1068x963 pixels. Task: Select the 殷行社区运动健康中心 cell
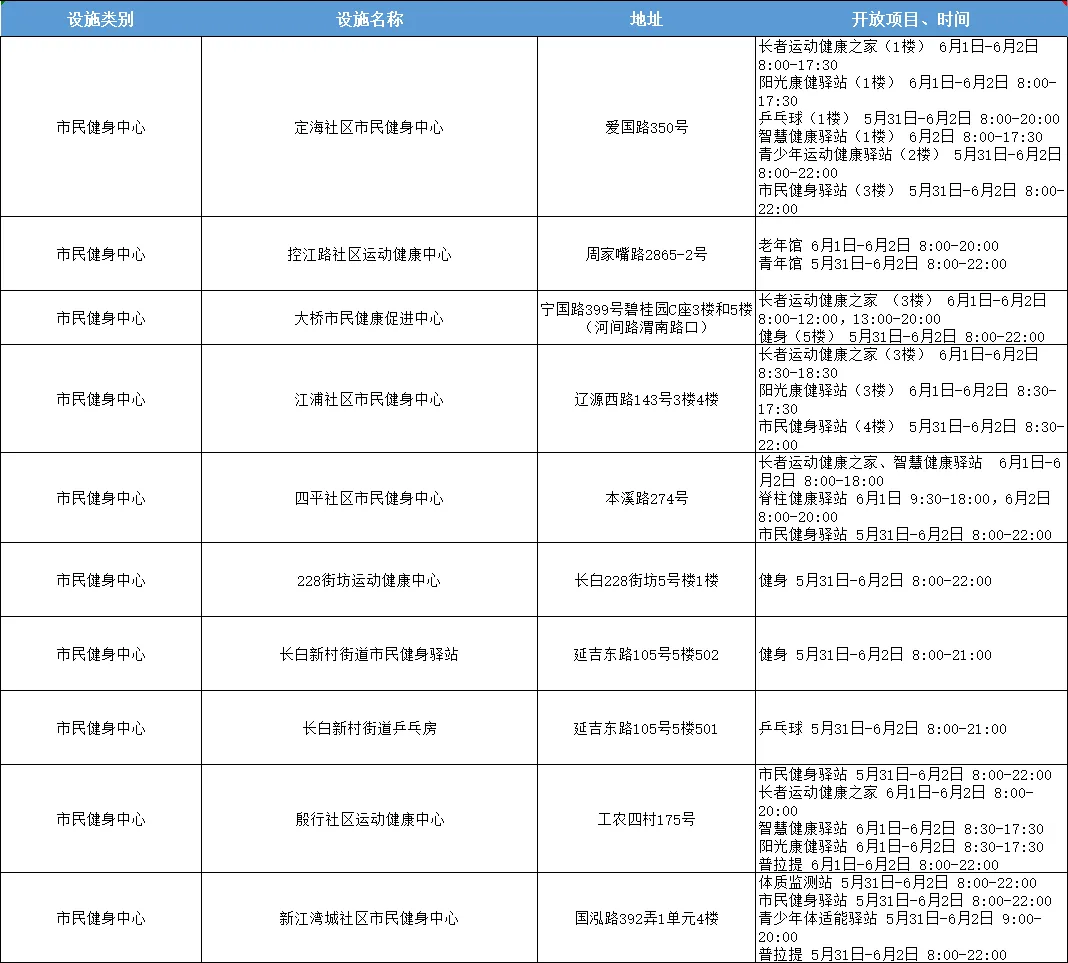tap(369, 817)
